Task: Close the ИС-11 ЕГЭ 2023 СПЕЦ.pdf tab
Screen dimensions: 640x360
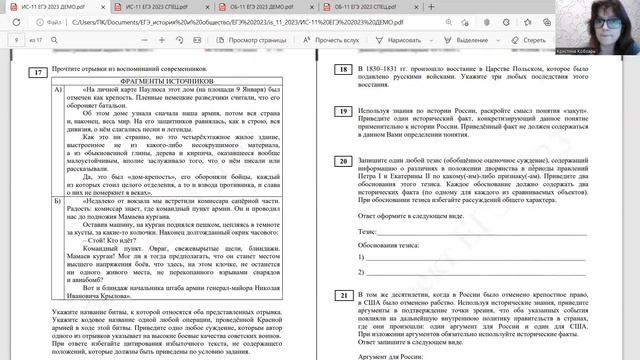Action: pos(207,7)
